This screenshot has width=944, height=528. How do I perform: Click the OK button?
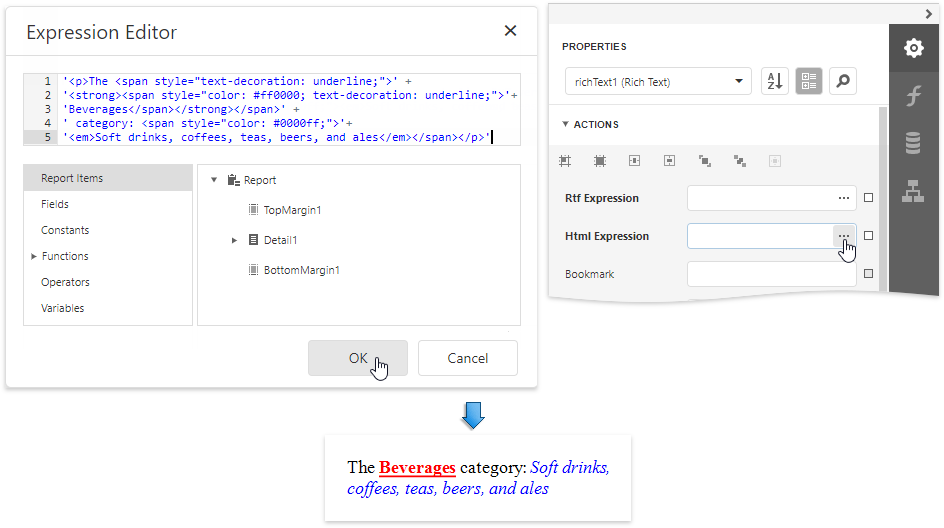[357, 358]
